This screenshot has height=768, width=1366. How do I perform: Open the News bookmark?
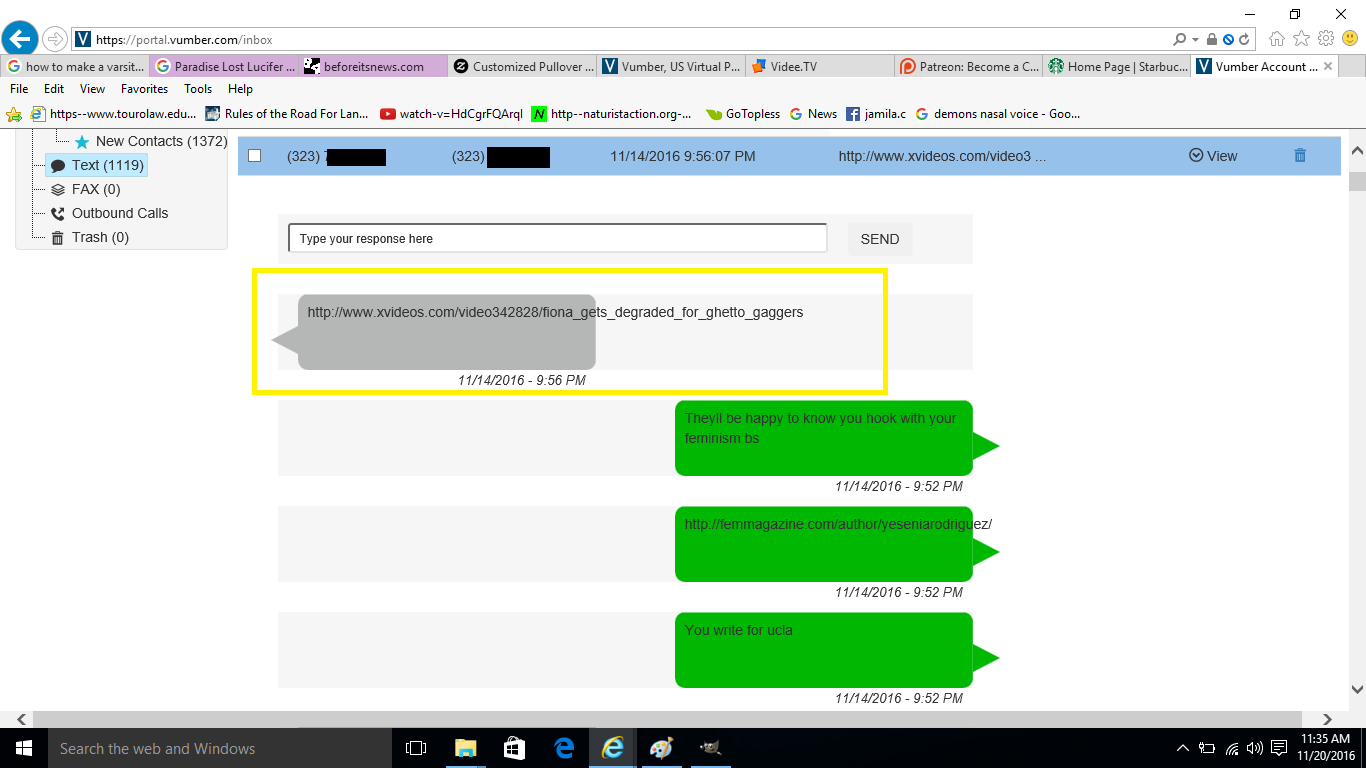click(813, 114)
